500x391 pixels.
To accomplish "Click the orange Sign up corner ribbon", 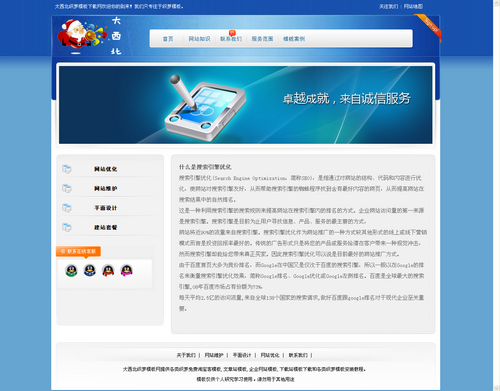I will pyautogui.click(x=429, y=27).
